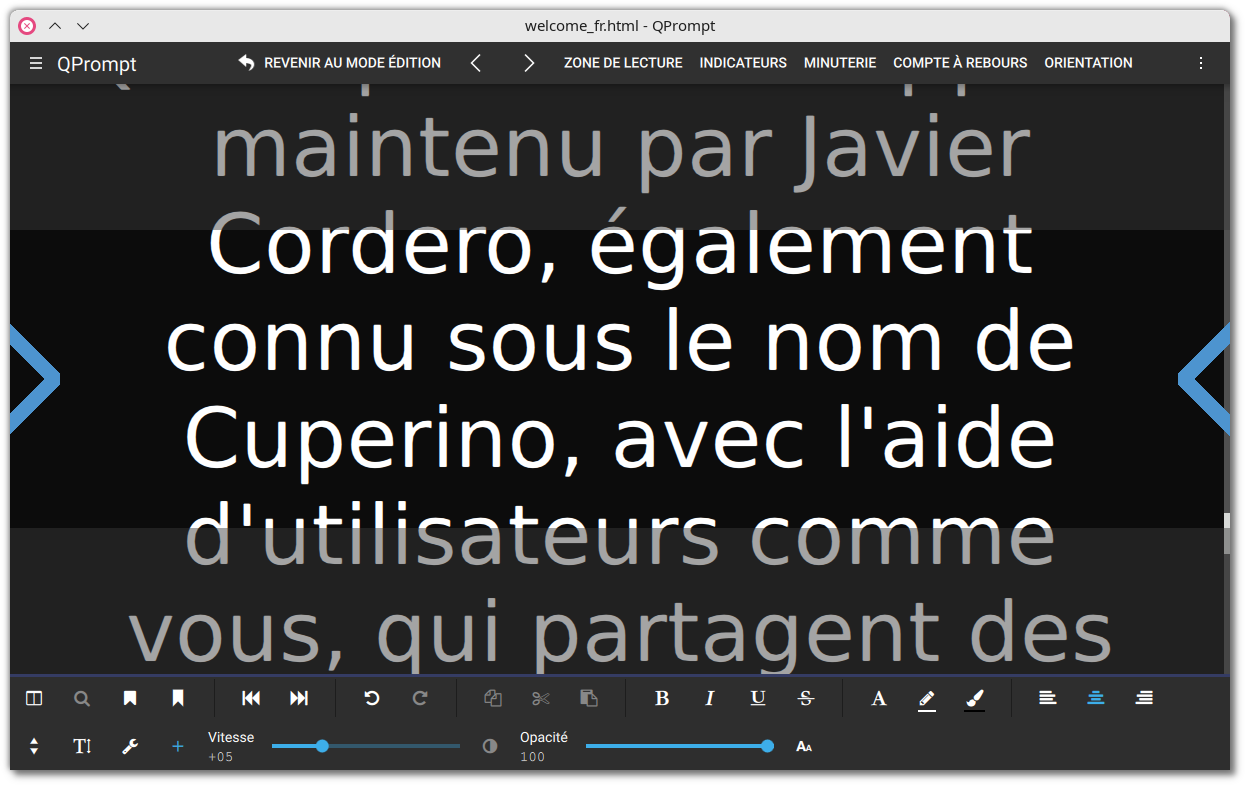
Task: Click the vertical scrollbar handle
Action: click(1227, 534)
